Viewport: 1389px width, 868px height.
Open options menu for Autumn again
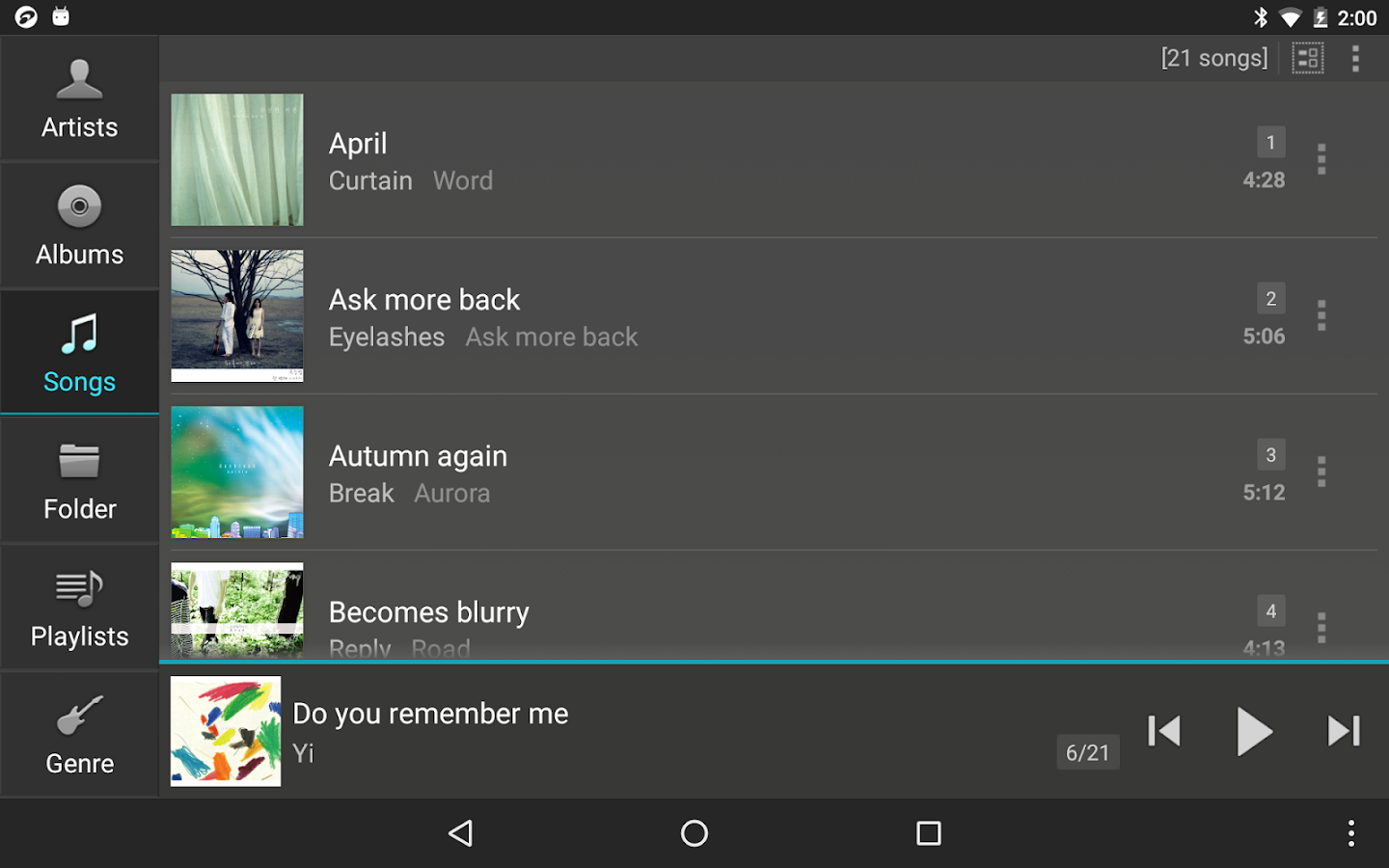pos(1321,472)
